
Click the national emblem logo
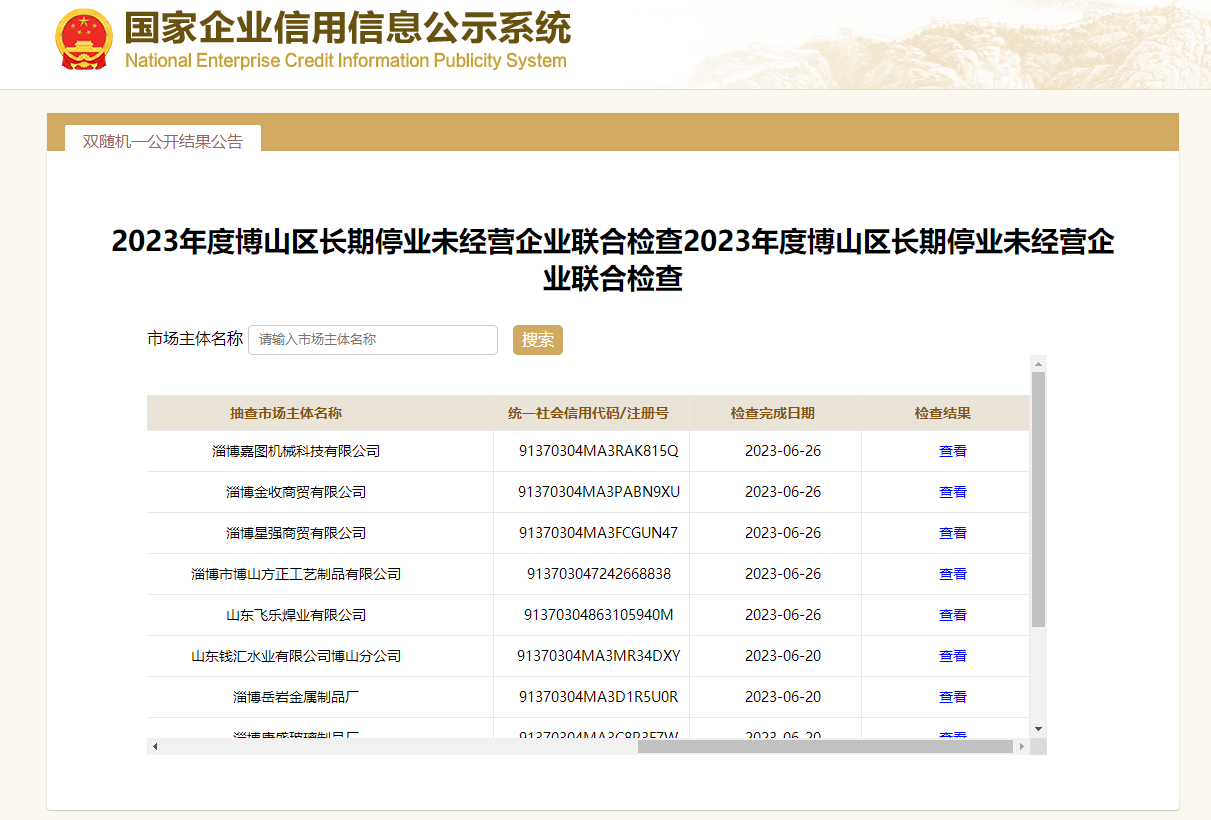[x=85, y=39]
